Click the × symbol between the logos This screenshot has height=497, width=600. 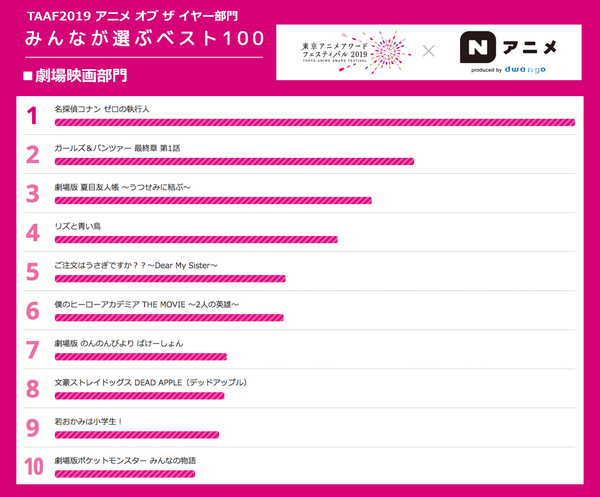coord(428,50)
